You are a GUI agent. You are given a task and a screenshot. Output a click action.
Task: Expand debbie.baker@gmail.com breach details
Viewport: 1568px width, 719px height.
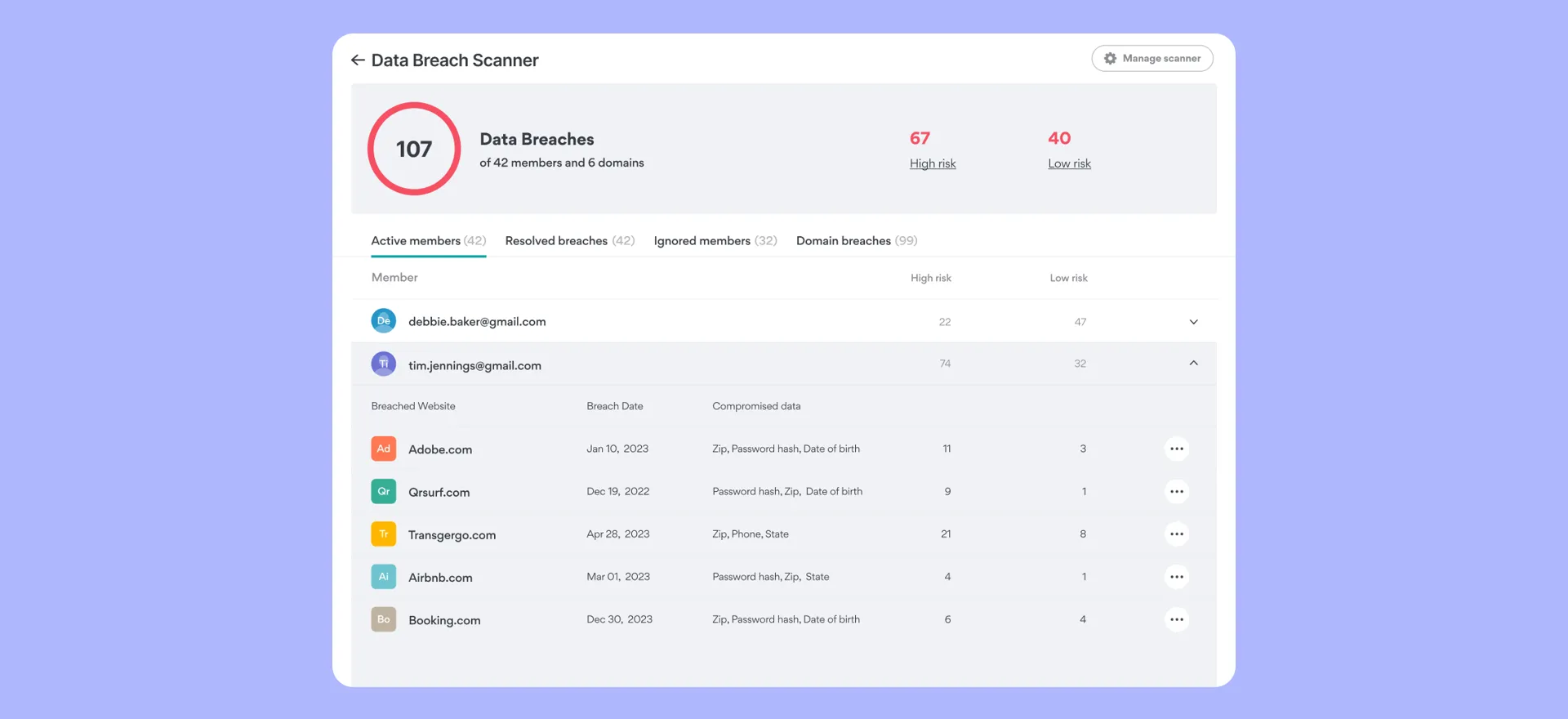tap(1193, 322)
